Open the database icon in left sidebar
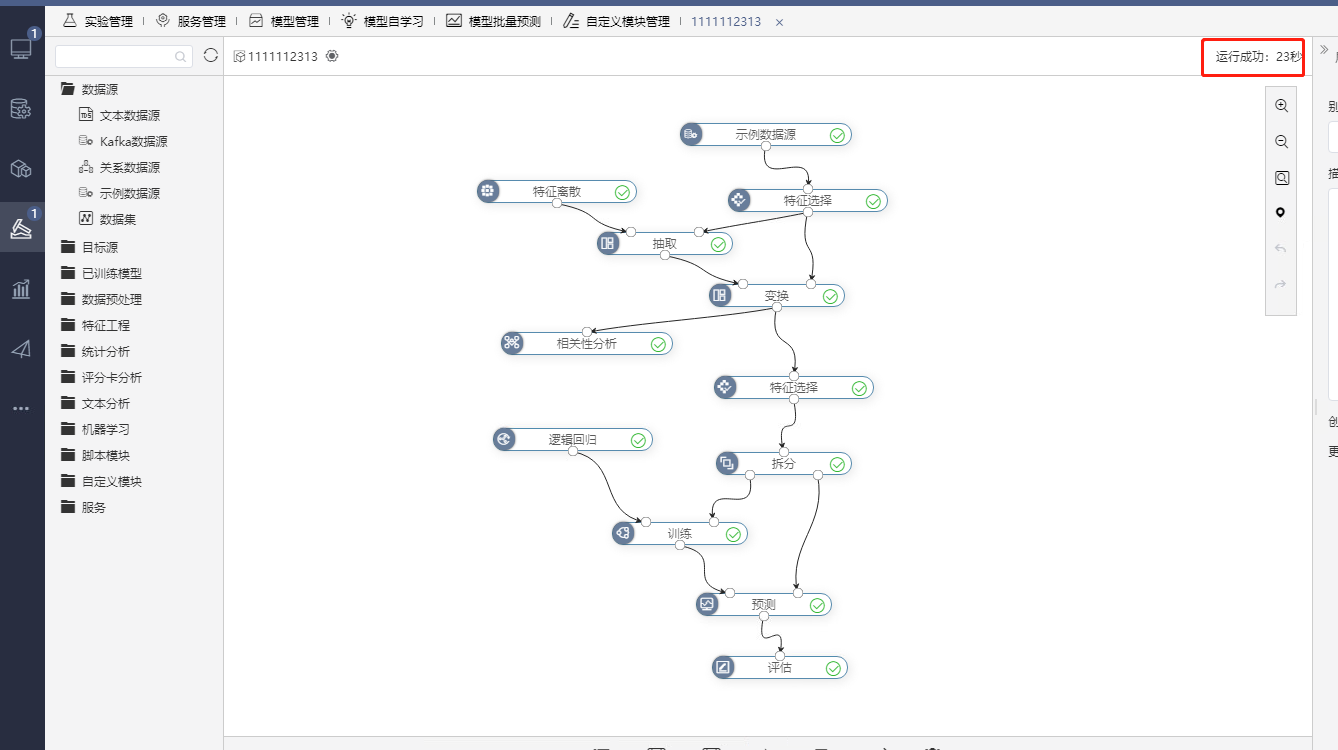The width and height of the screenshot is (1338, 750). tap(21, 109)
